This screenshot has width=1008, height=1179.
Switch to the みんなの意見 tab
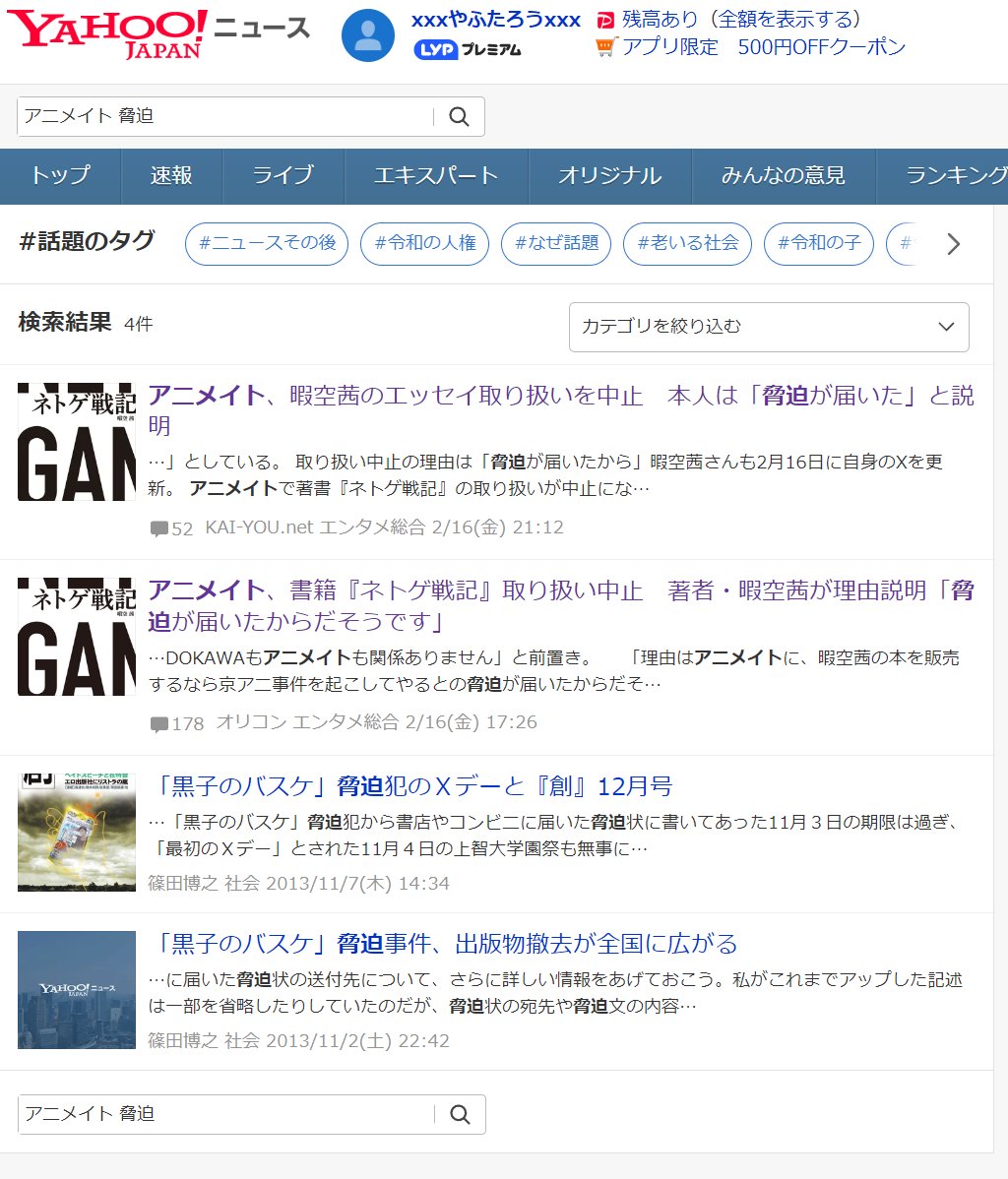pos(784,176)
